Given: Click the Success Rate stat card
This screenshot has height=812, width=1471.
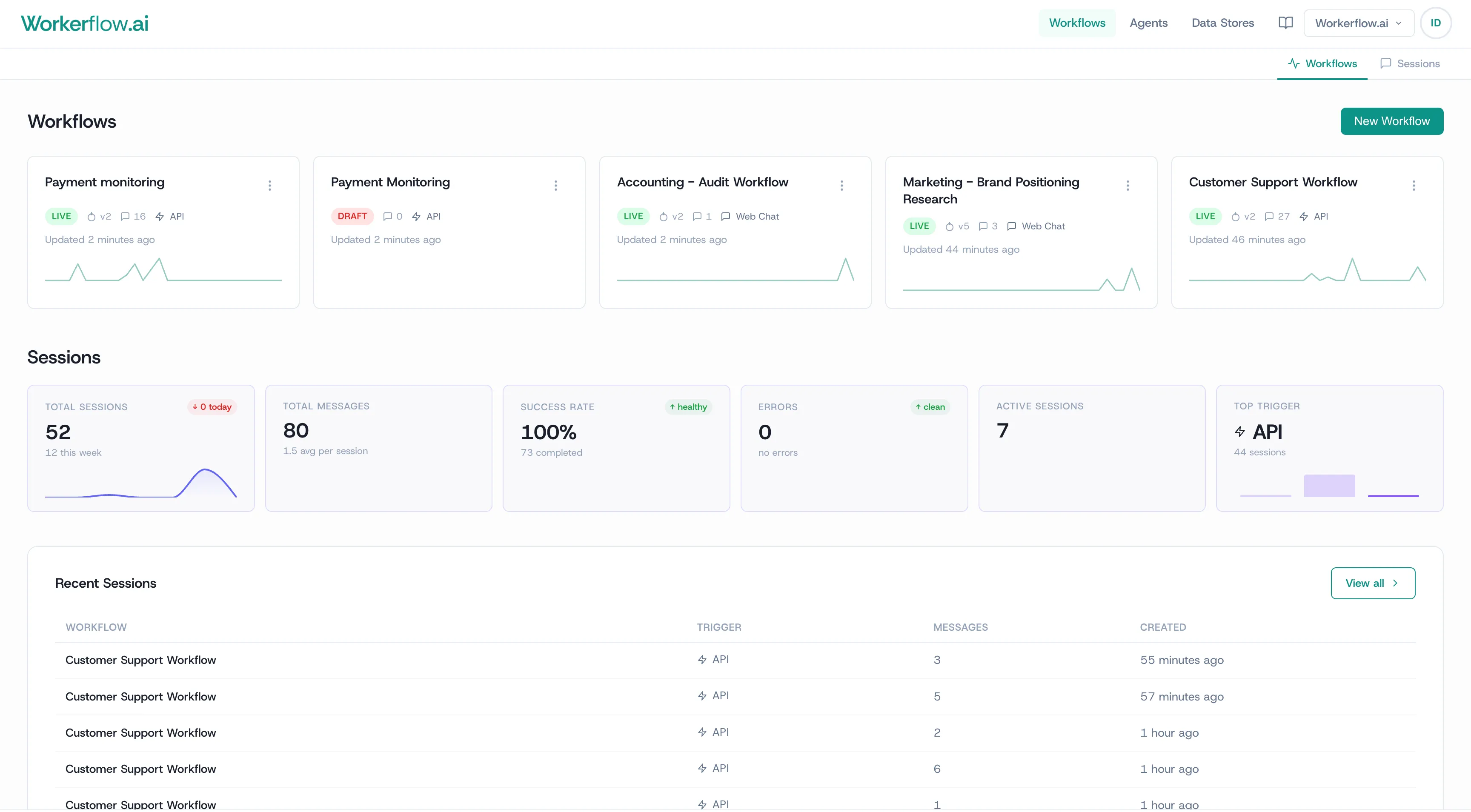Looking at the screenshot, I should [615, 449].
